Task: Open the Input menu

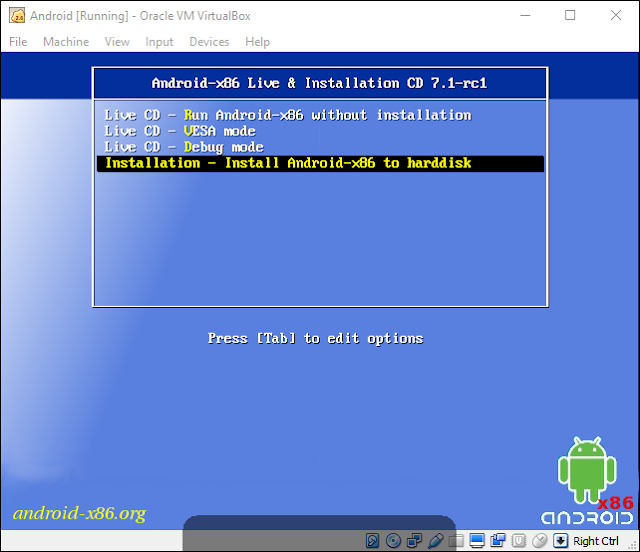Action: (x=159, y=42)
